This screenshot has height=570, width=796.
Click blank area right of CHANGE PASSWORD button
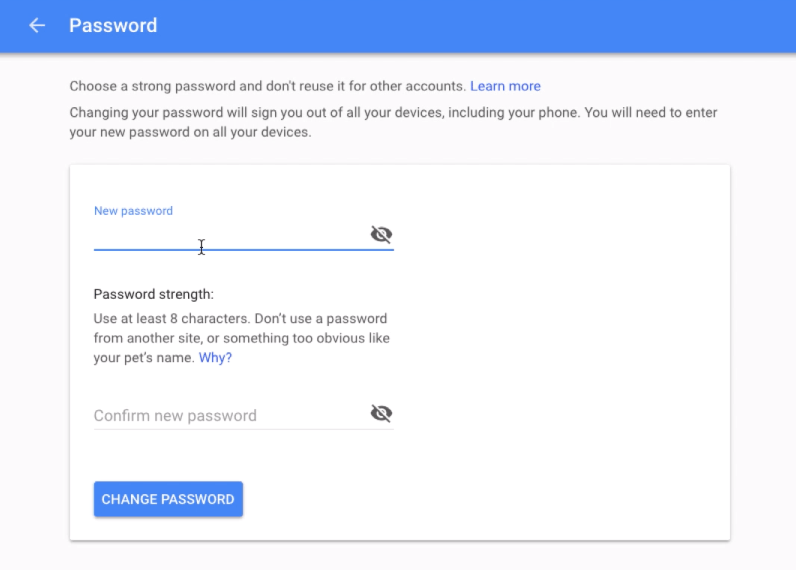(480, 499)
